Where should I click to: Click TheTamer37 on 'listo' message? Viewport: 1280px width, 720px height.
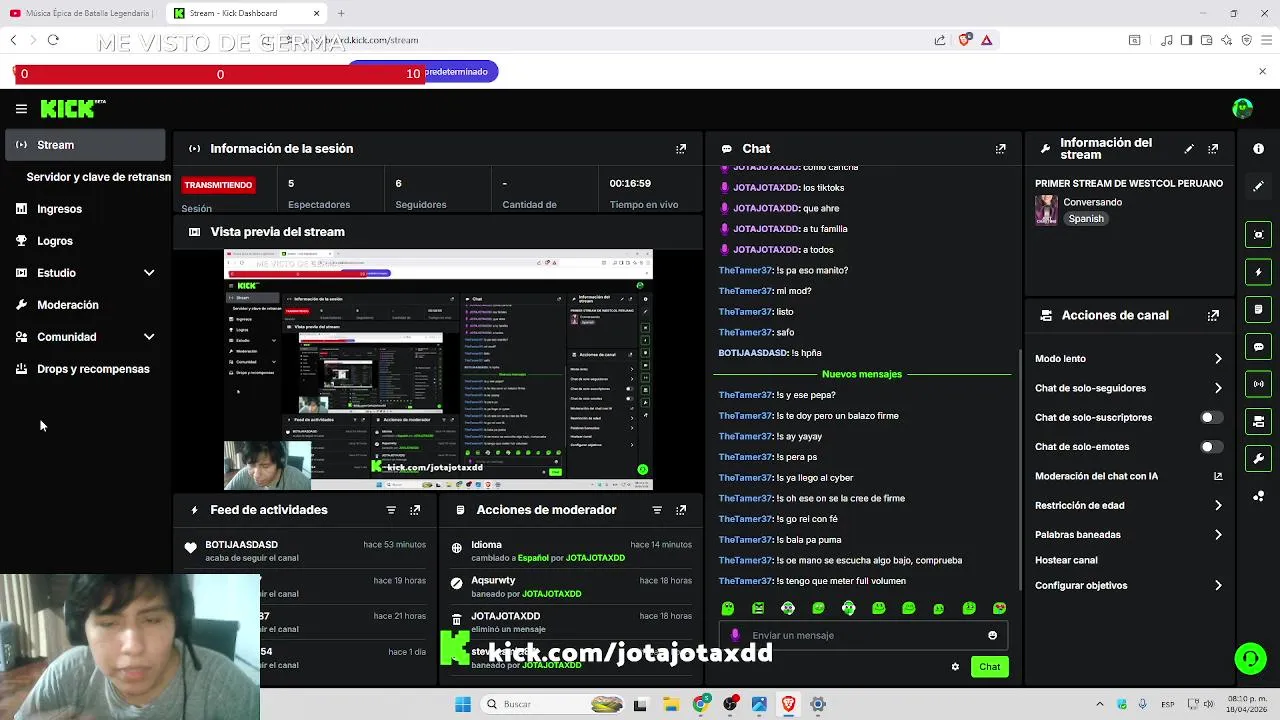tap(745, 312)
